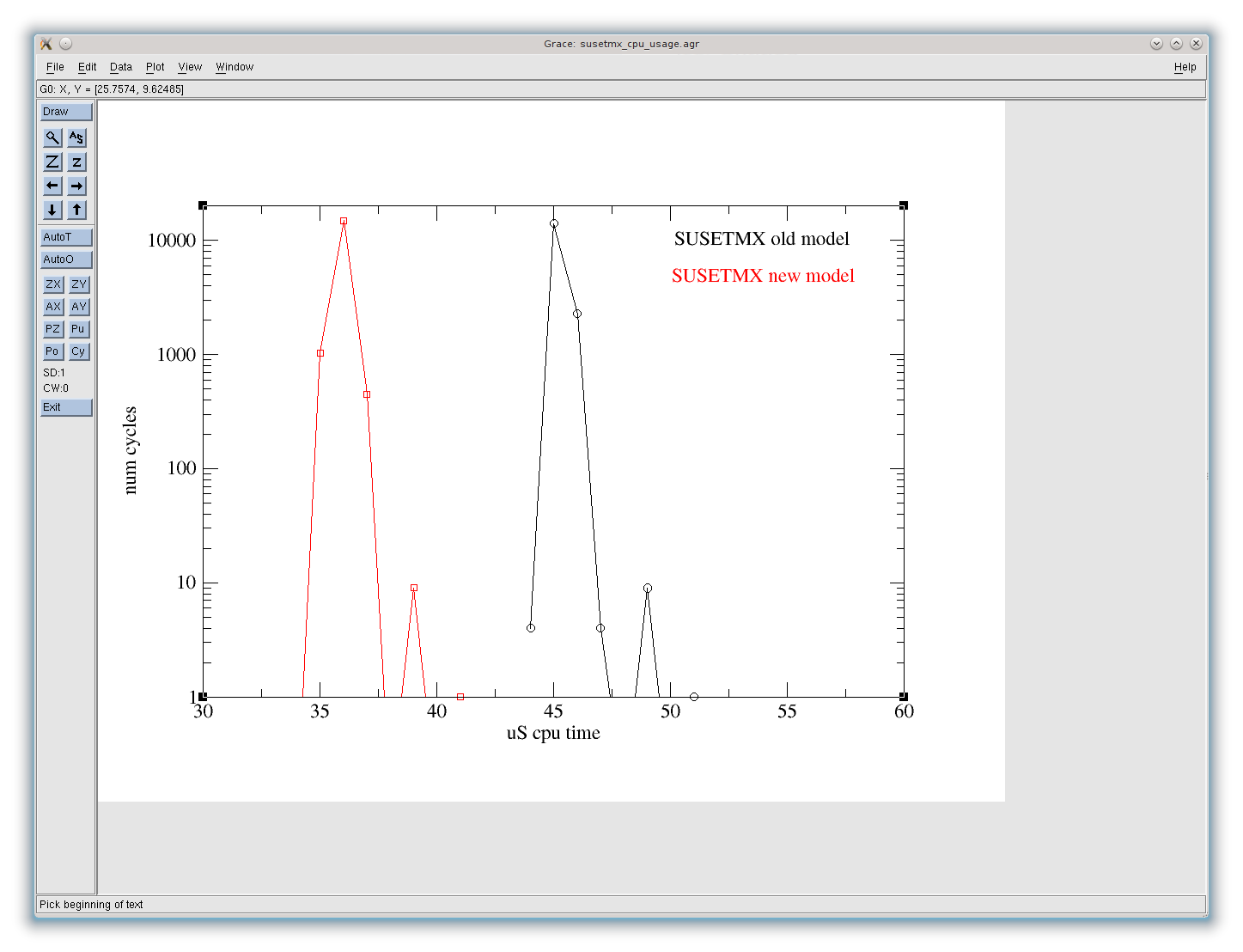Click the AutoO button
The width and height of the screenshot is (1243, 952).
[x=66, y=259]
